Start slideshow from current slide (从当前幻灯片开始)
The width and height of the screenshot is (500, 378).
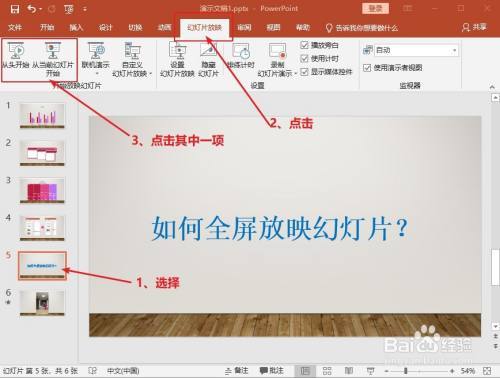[53, 59]
